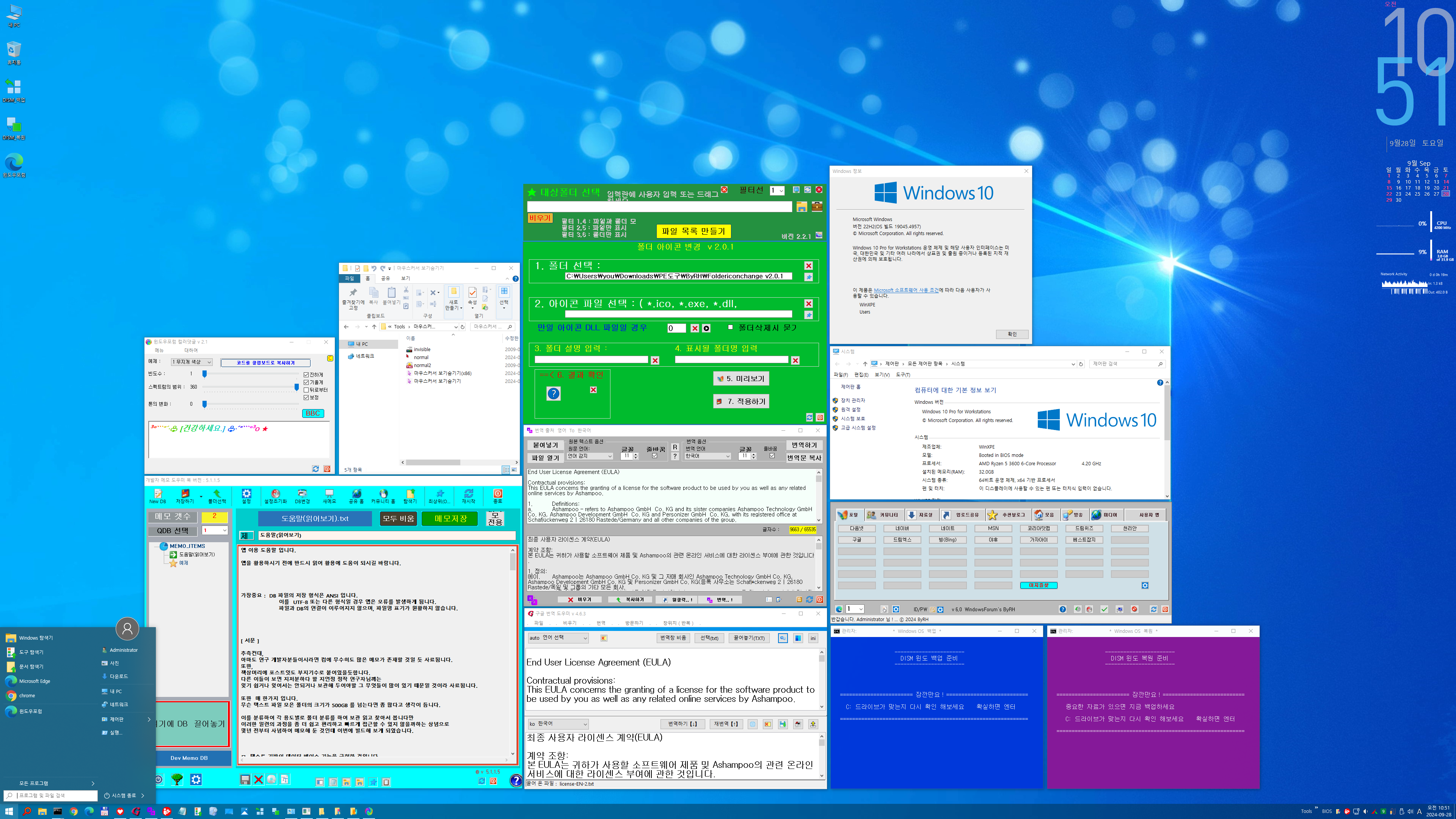Click 3. 폴더 설명 입력 text field

point(591,359)
